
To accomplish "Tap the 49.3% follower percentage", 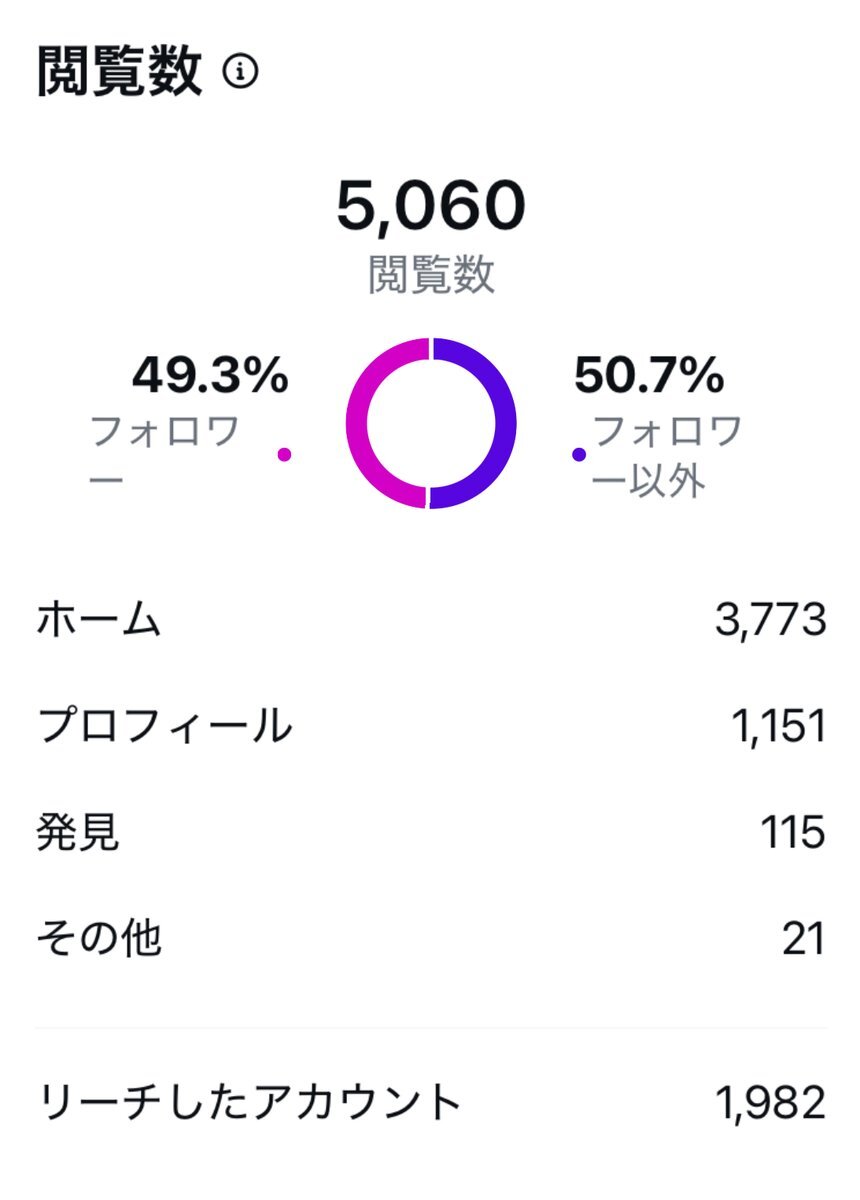I will (x=210, y=377).
